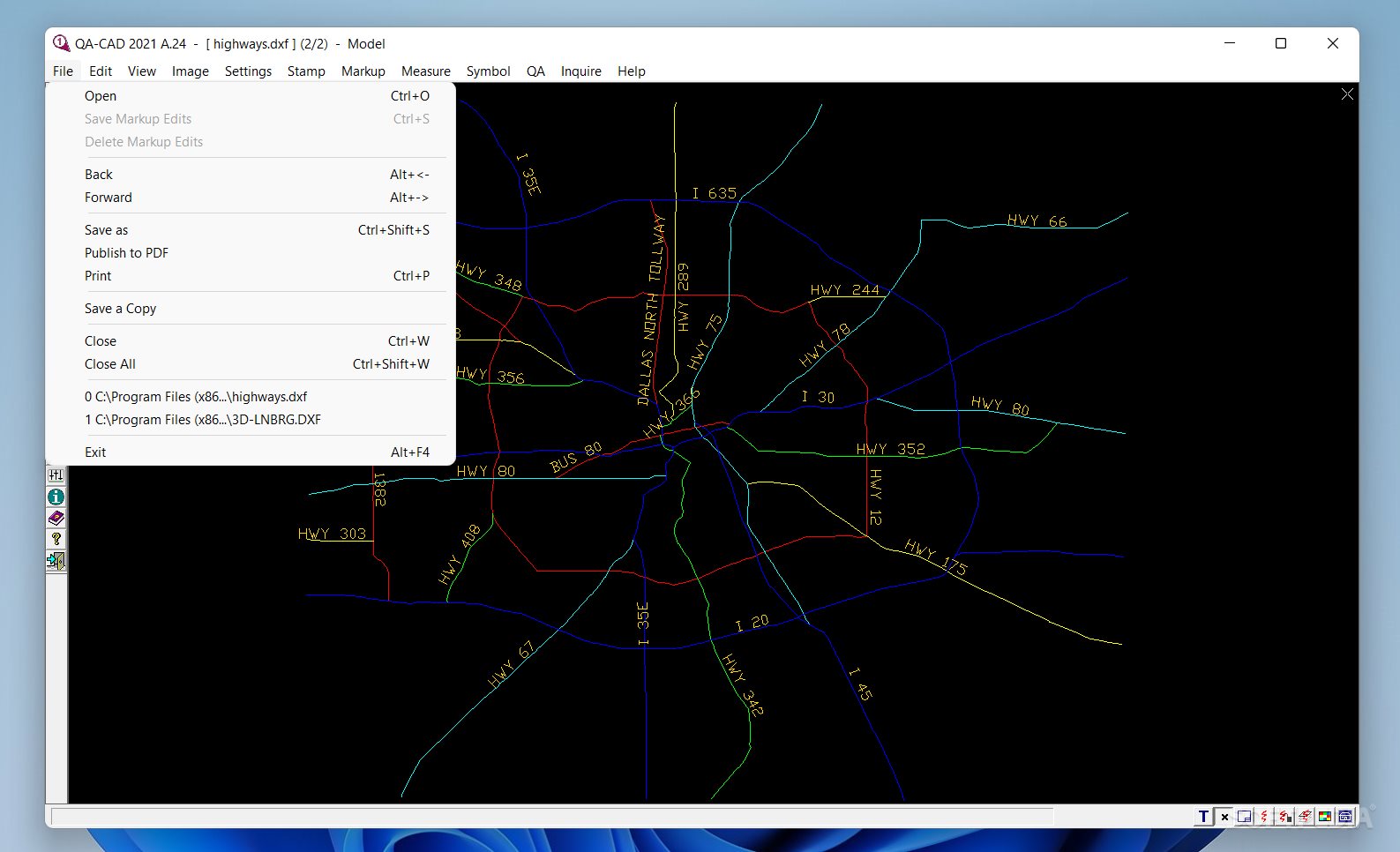The image size is (1400, 852).
Task: Select Save a Copy
Action: pyautogui.click(x=251, y=309)
